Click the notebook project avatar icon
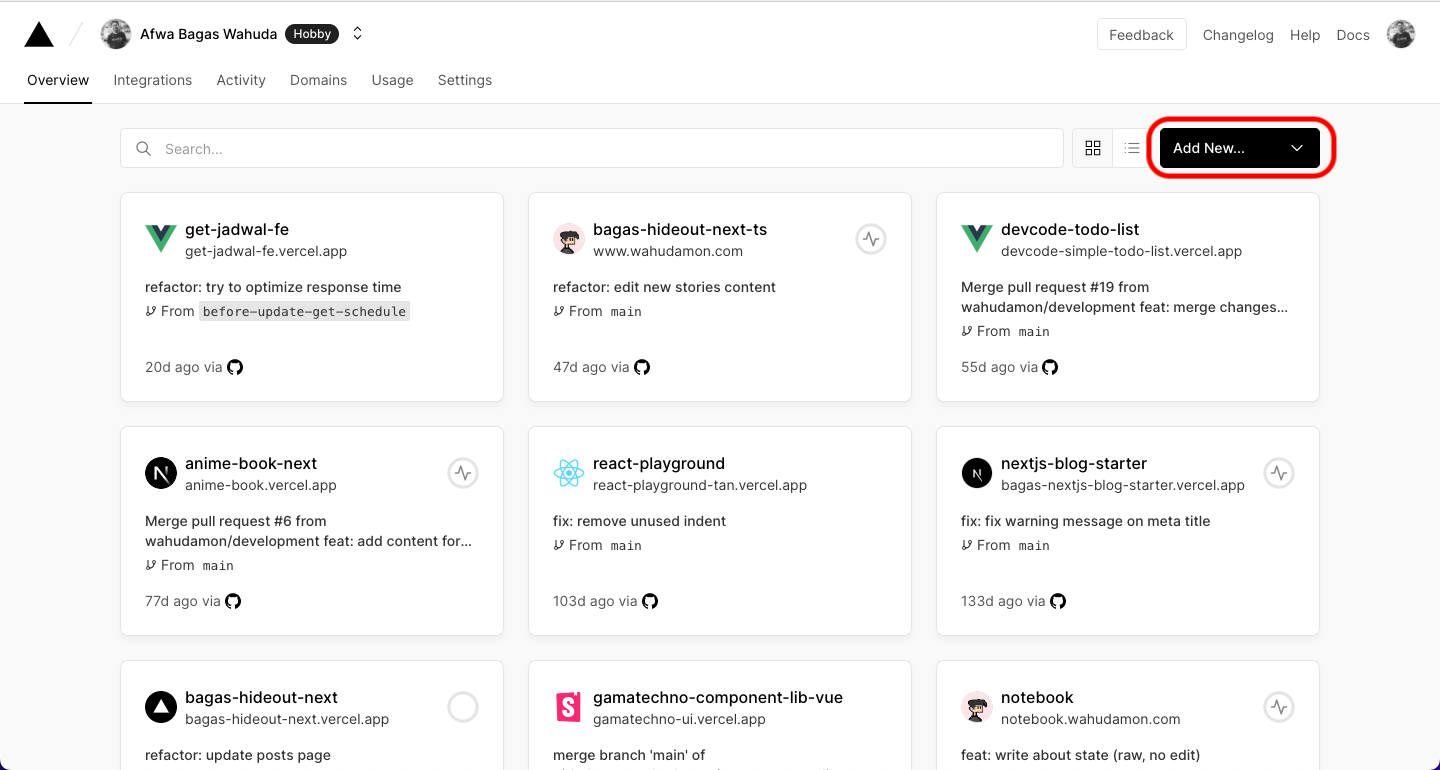This screenshot has height=770, width=1440. (x=977, y=707)
